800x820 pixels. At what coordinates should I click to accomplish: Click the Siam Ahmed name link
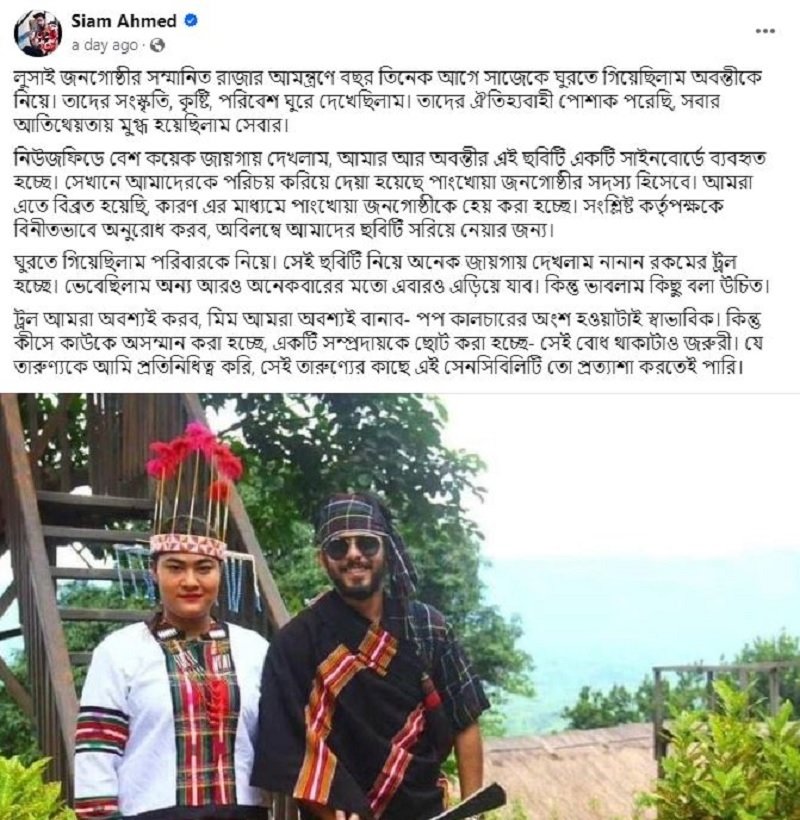124,21
